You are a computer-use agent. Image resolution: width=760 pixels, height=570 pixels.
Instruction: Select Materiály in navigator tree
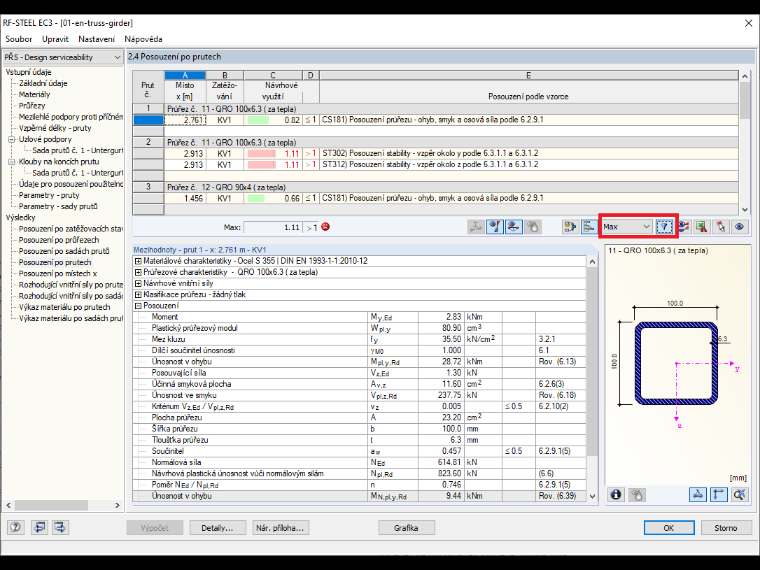(x=34, y=95)
